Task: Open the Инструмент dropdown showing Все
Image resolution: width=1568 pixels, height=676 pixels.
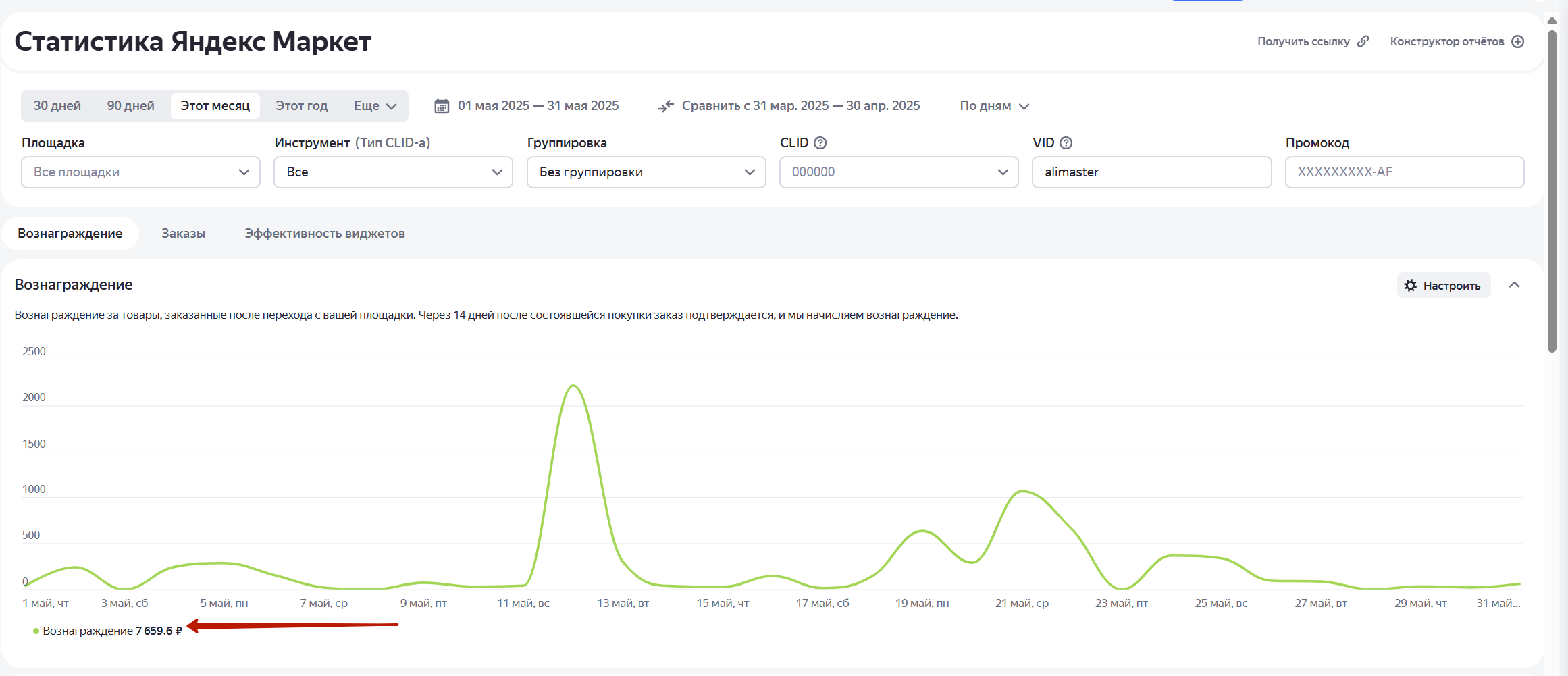Action: (x=394, y=172)
